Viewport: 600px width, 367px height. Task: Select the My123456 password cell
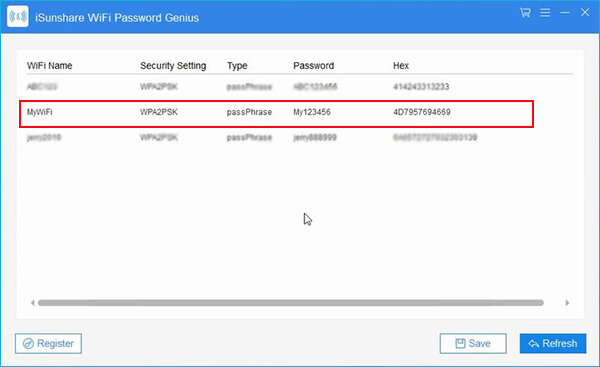(312, 112)
